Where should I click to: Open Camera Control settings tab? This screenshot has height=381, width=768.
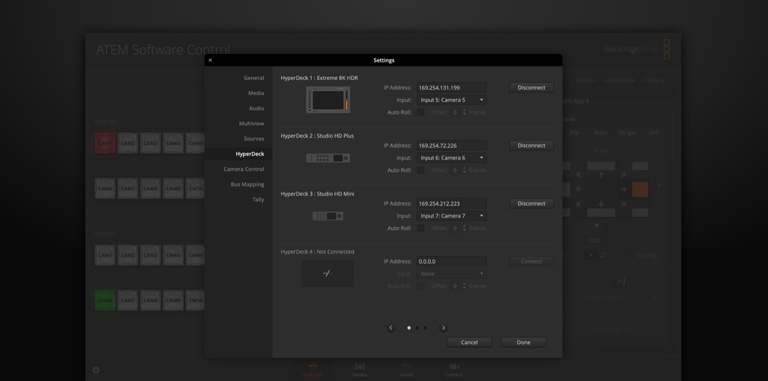tap(239, 169)
